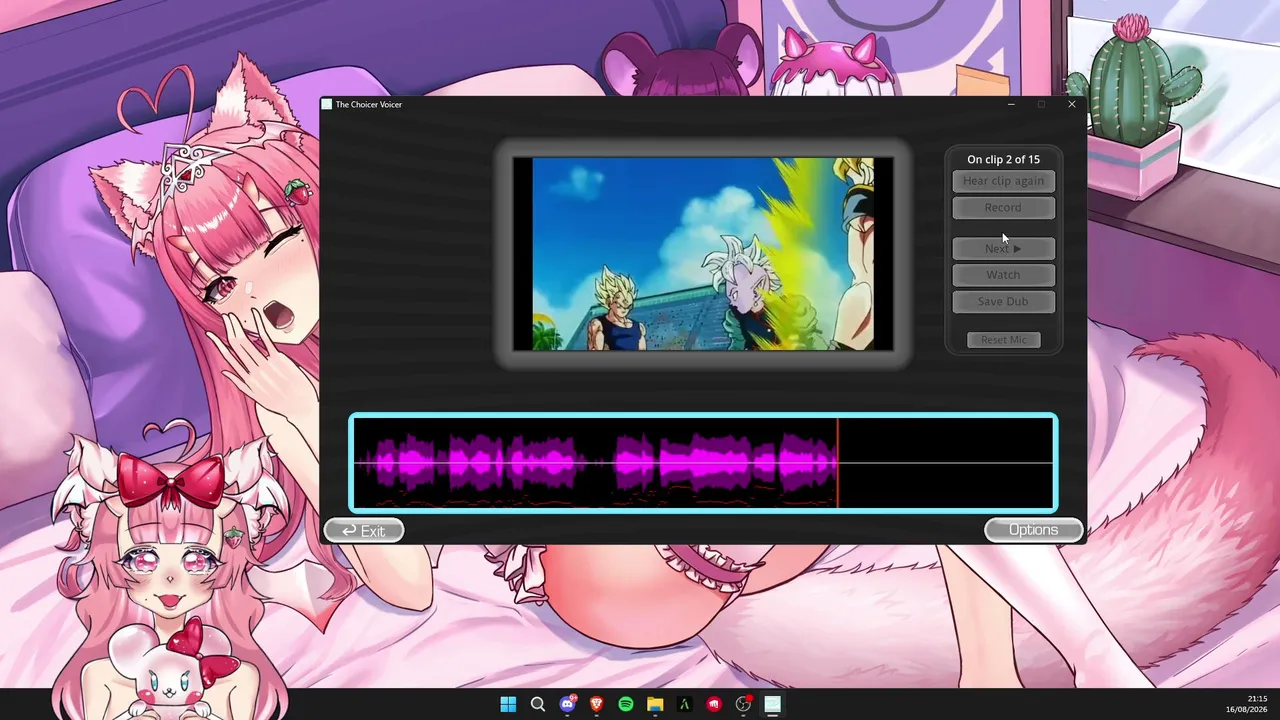1280x720 pixels.
Task: Start recording with the Record button
Action: (x=1003, y=208)
